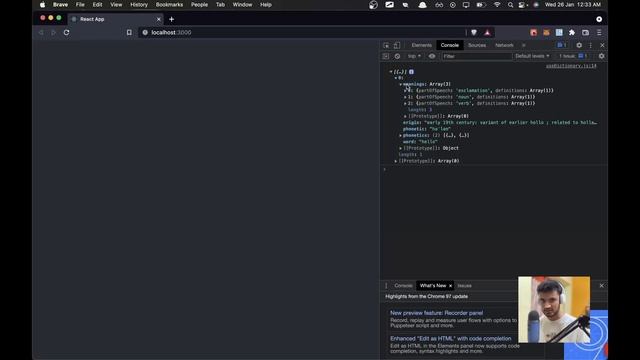Bookmark the page with the bookmark icon
The width and height of the screenshot is (640, 360).
129,33
